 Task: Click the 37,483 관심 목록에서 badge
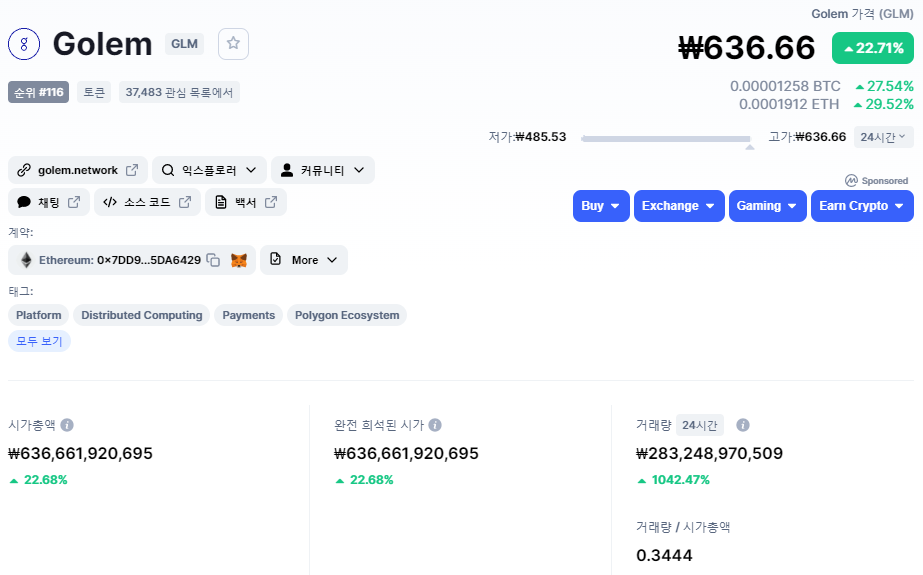point(179,92)
